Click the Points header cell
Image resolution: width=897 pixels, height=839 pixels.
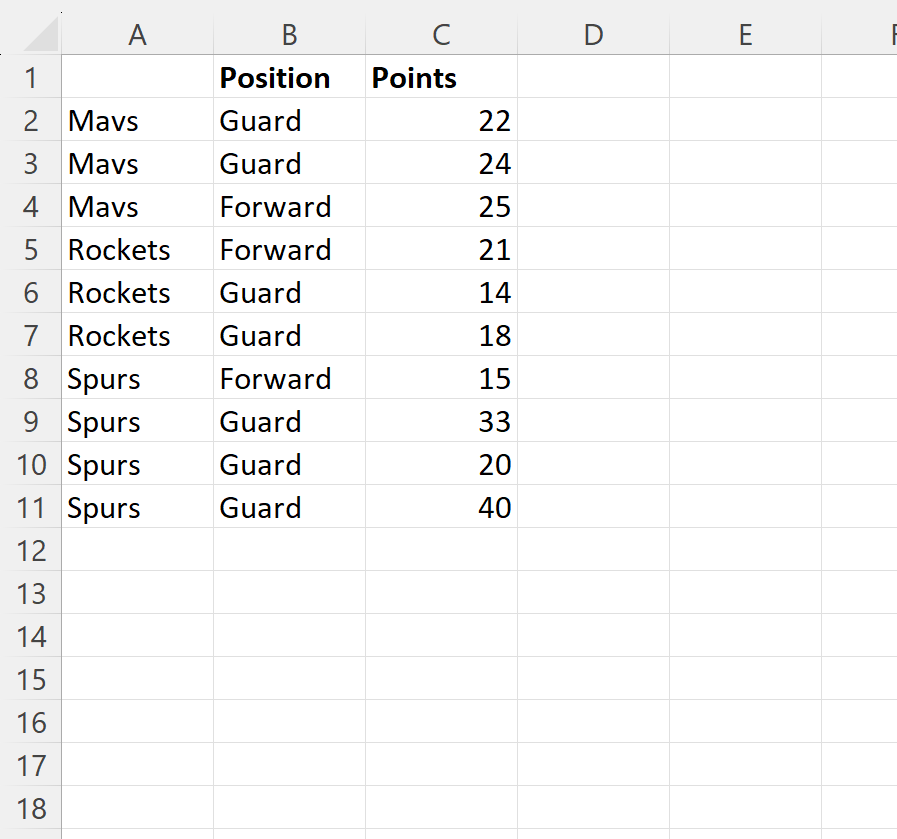441,77
